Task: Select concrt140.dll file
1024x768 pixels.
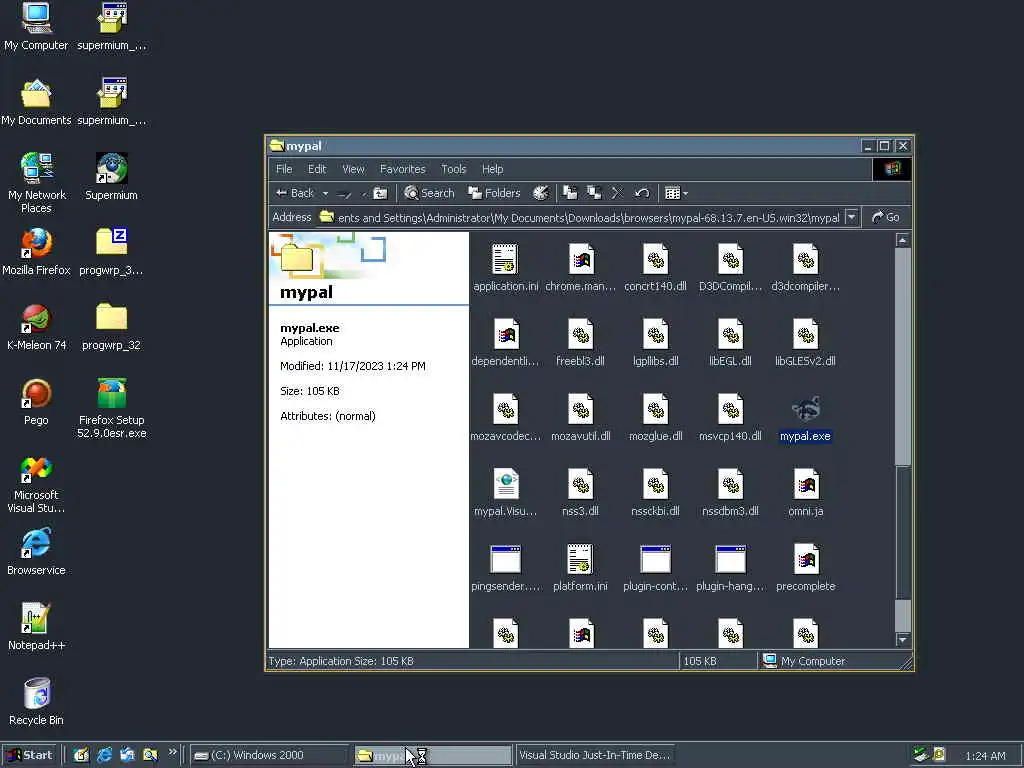Action: point(655,268)
